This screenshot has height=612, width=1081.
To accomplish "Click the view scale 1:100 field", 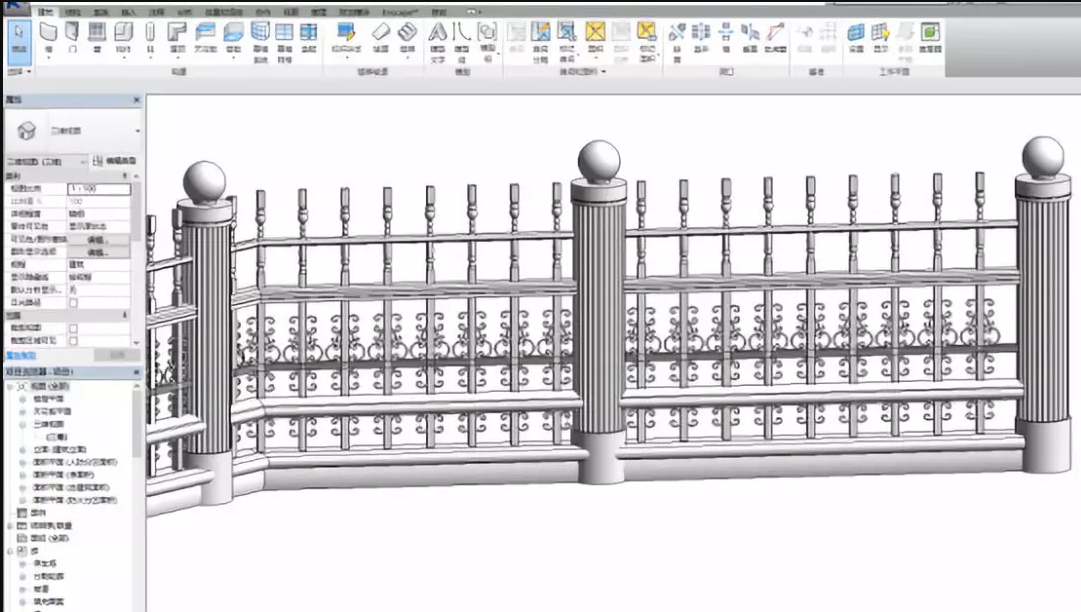I will point(98,188).
